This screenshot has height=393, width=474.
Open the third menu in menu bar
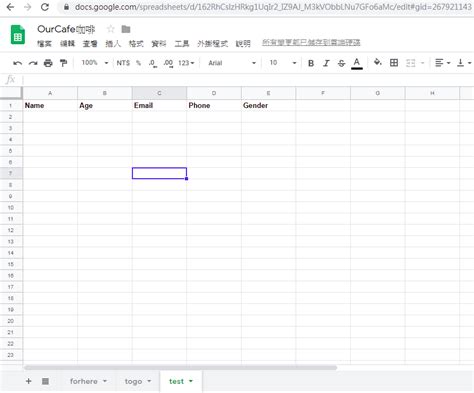click(x=90, y=44)
